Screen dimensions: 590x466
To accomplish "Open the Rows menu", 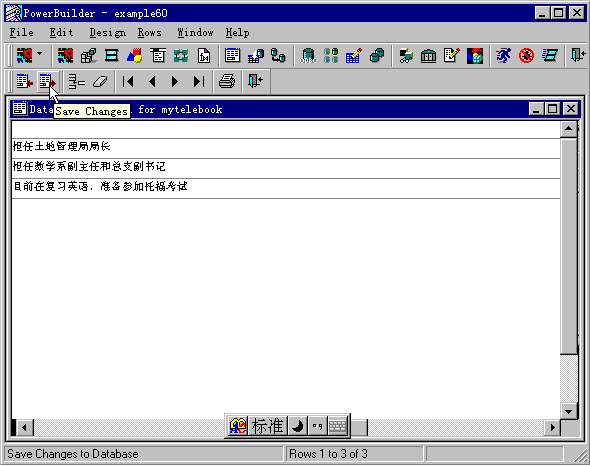I will [149, 33].
